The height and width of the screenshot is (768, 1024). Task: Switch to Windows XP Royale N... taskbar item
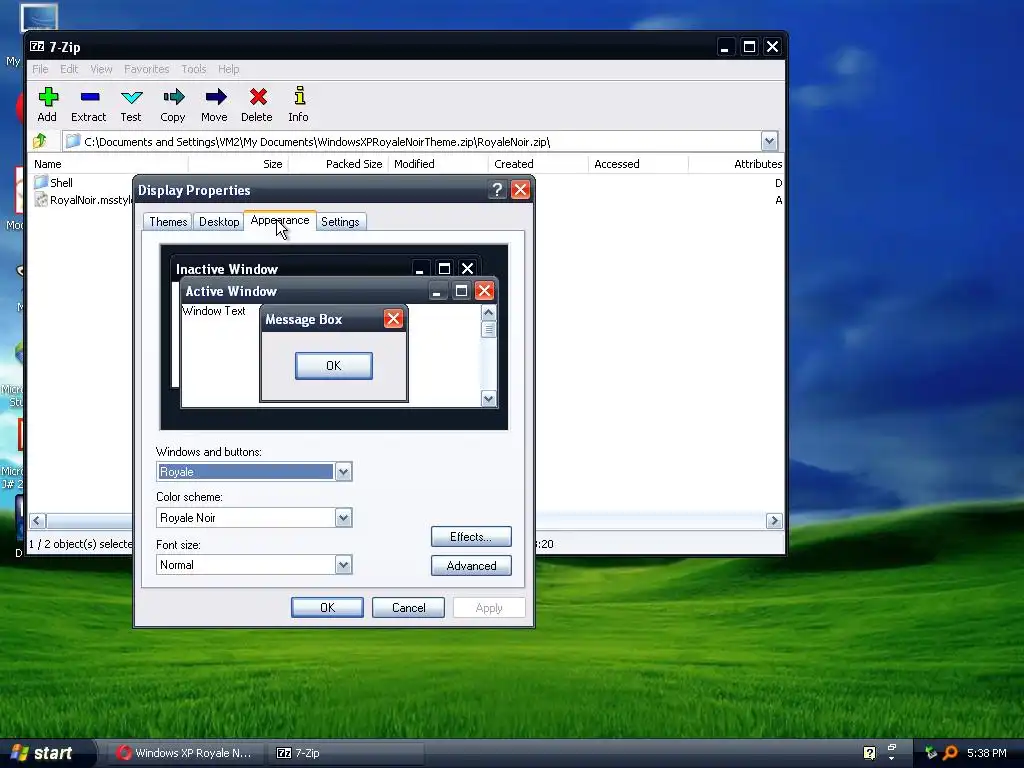point(187,753)
